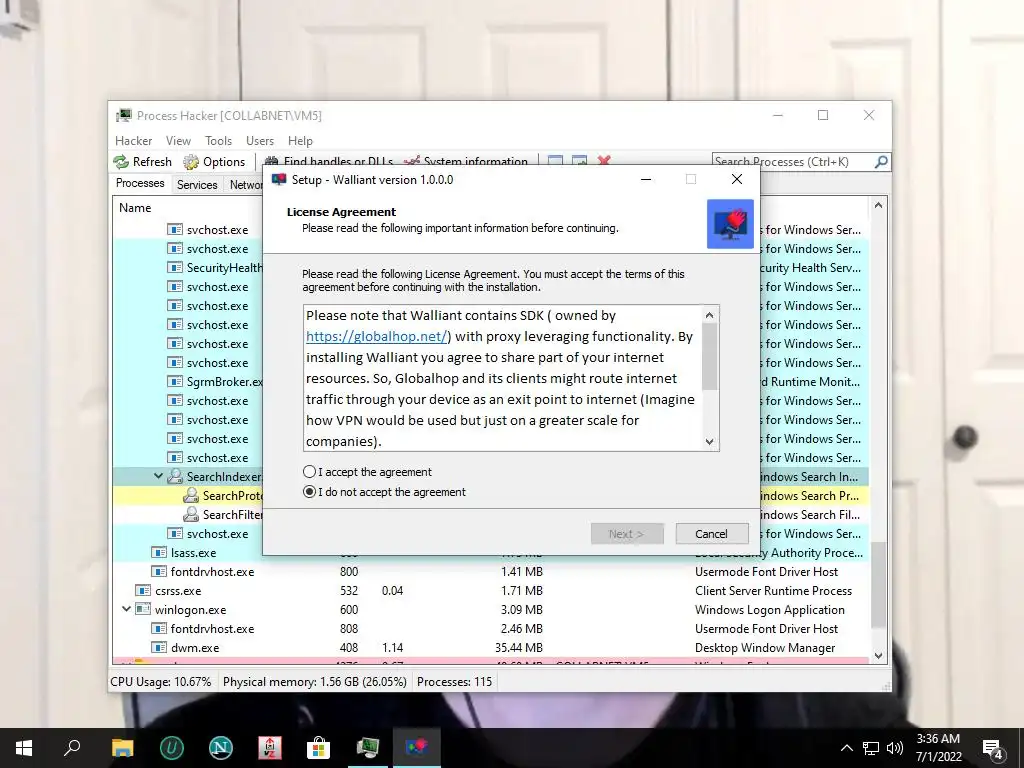The height and width of the screenshot is (768, 1024).
Task: Click process list scroll down arrow
Action: click(x=878, y=655)
